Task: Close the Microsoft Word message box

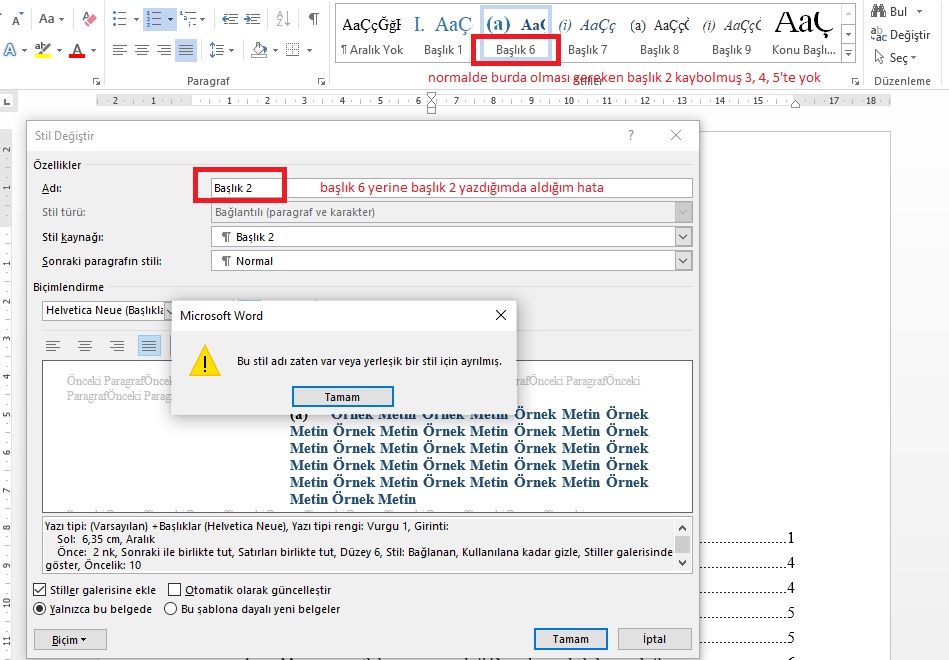Action: [x=501, y=315]
